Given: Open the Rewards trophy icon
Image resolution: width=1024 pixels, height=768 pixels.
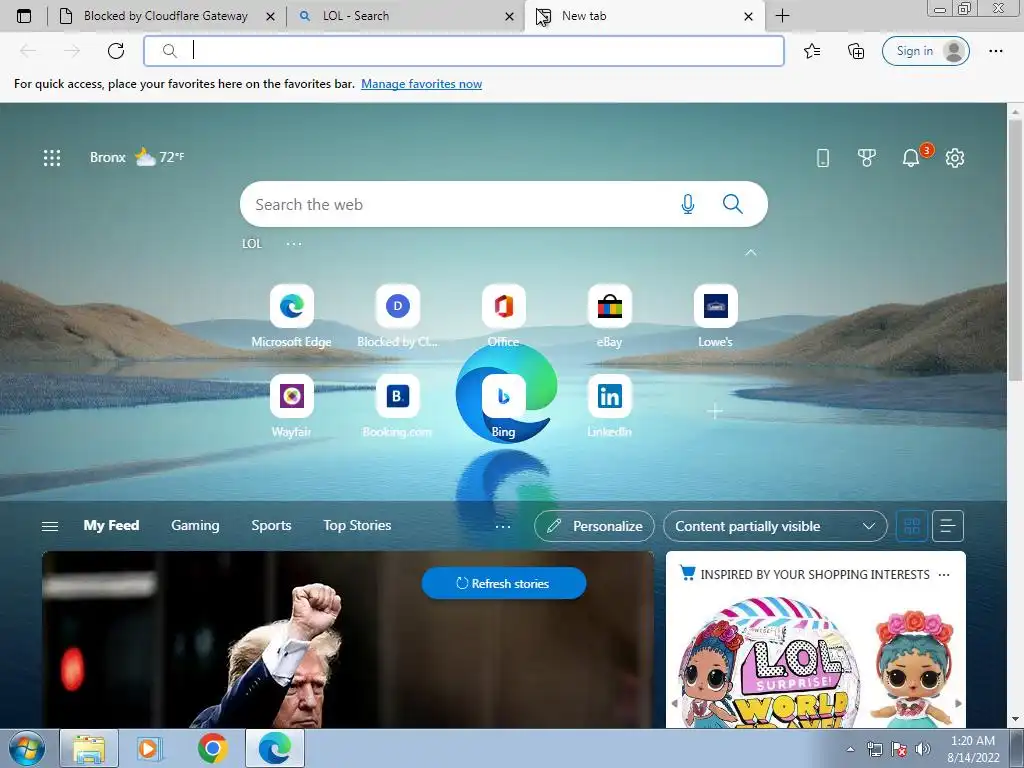Looking at the screenshot, I should [867, 157].
